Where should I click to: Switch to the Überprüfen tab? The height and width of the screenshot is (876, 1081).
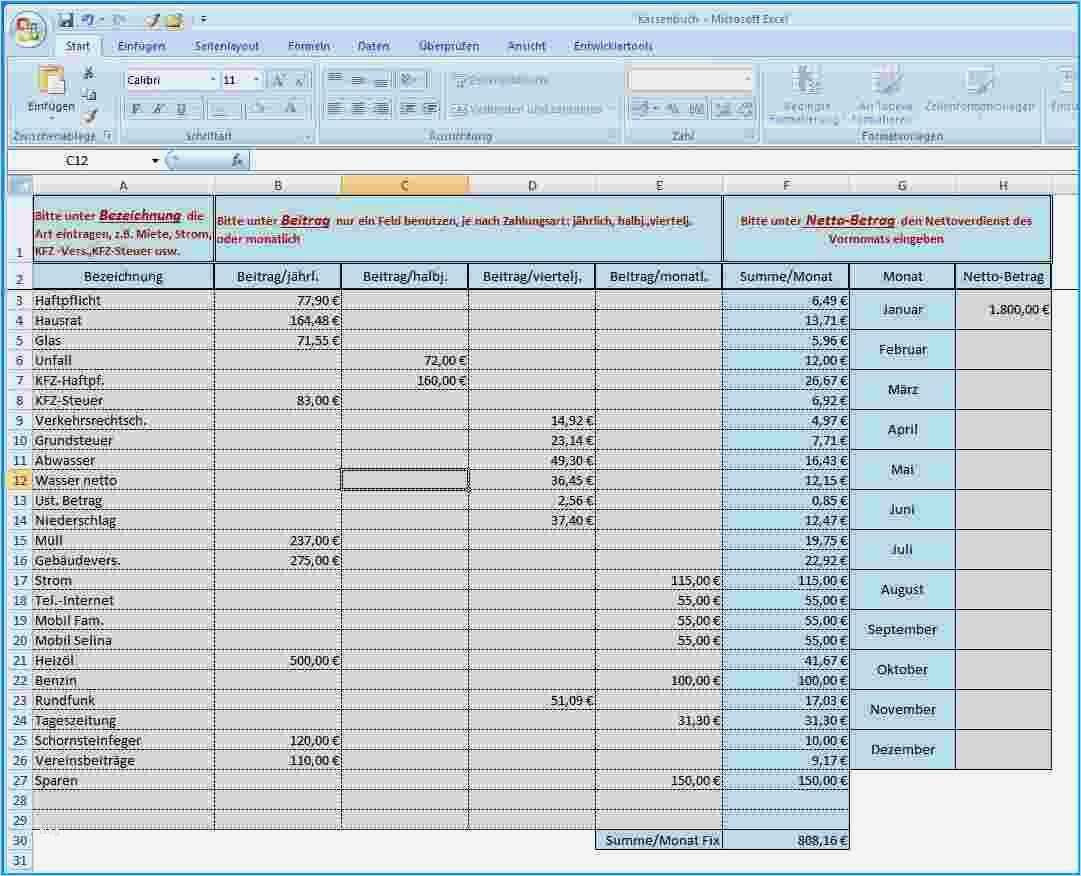[449, 46]
